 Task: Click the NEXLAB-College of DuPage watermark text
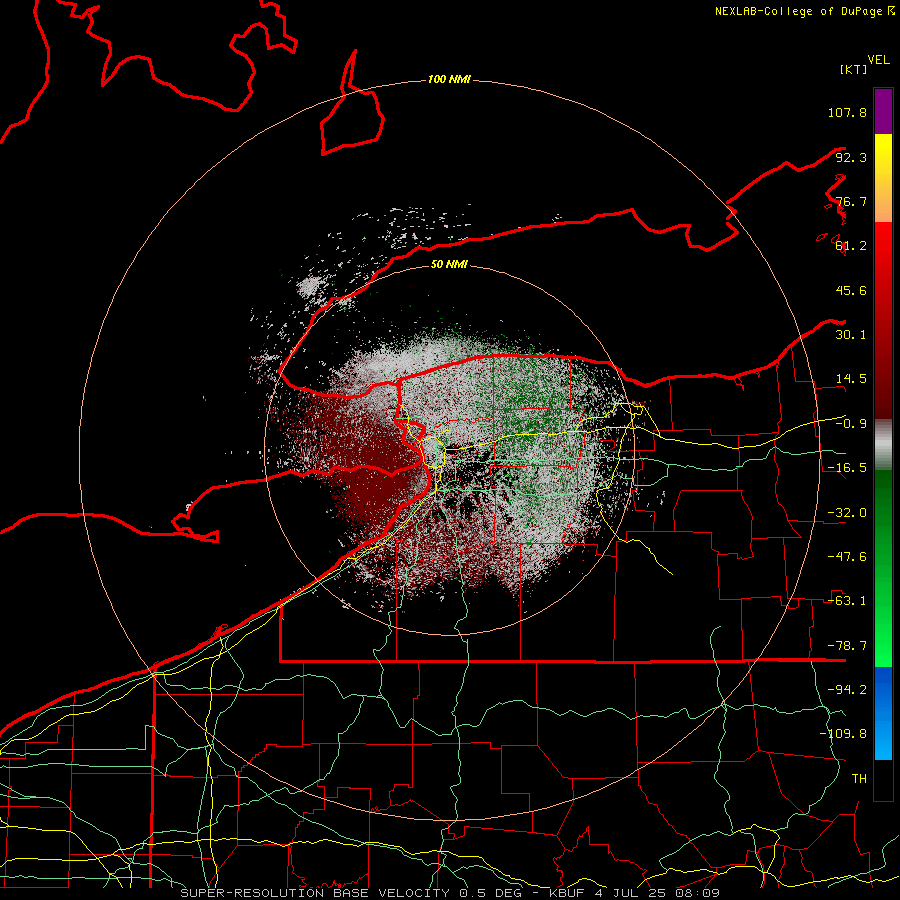tap(804, 11)
